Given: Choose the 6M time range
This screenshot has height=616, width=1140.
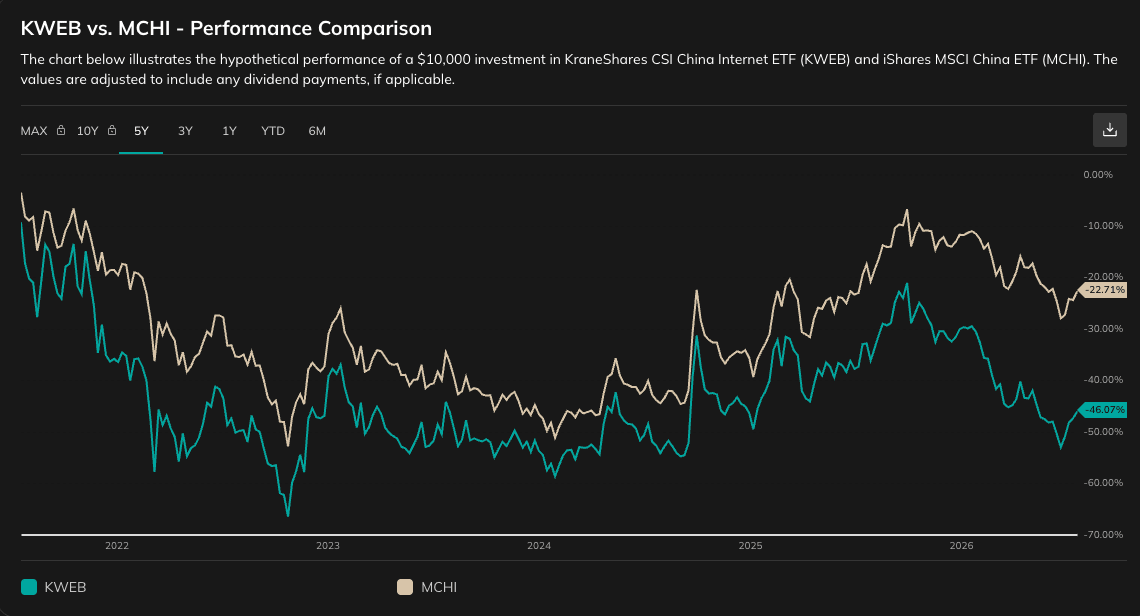Looking at the screenshot, I should pos(317,131).
